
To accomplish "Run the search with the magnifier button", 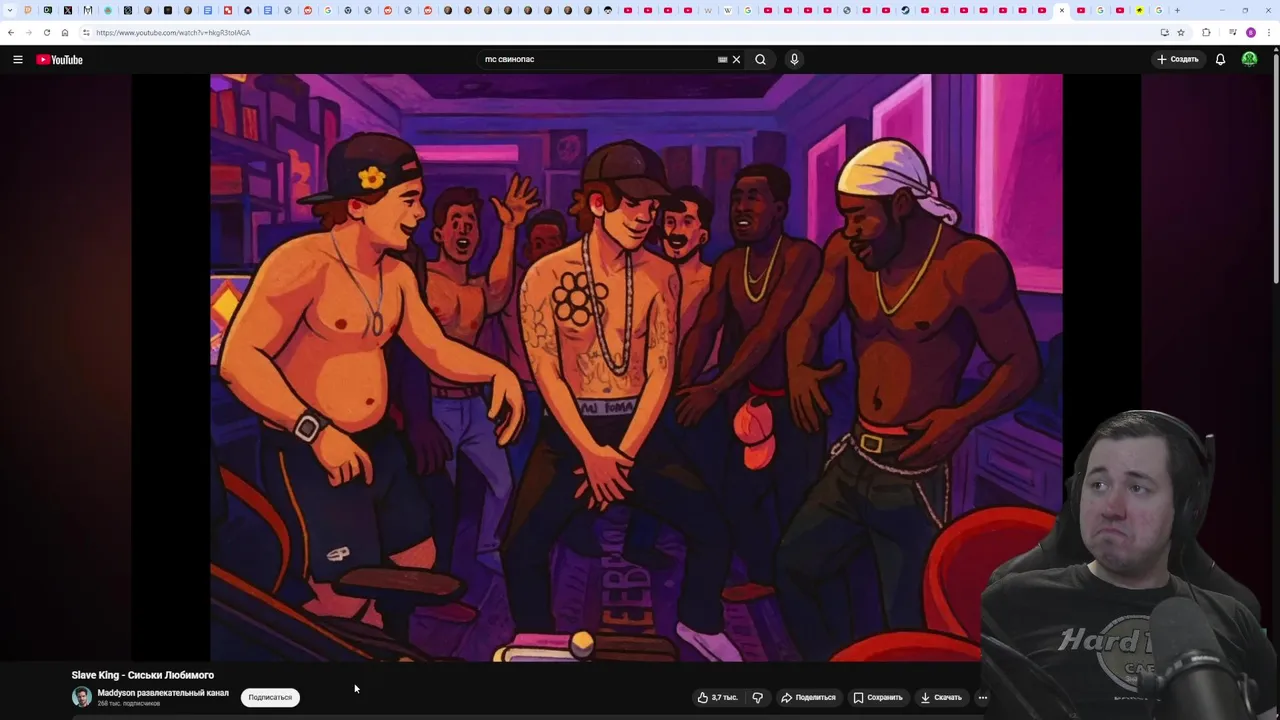I will click(760, 59).
